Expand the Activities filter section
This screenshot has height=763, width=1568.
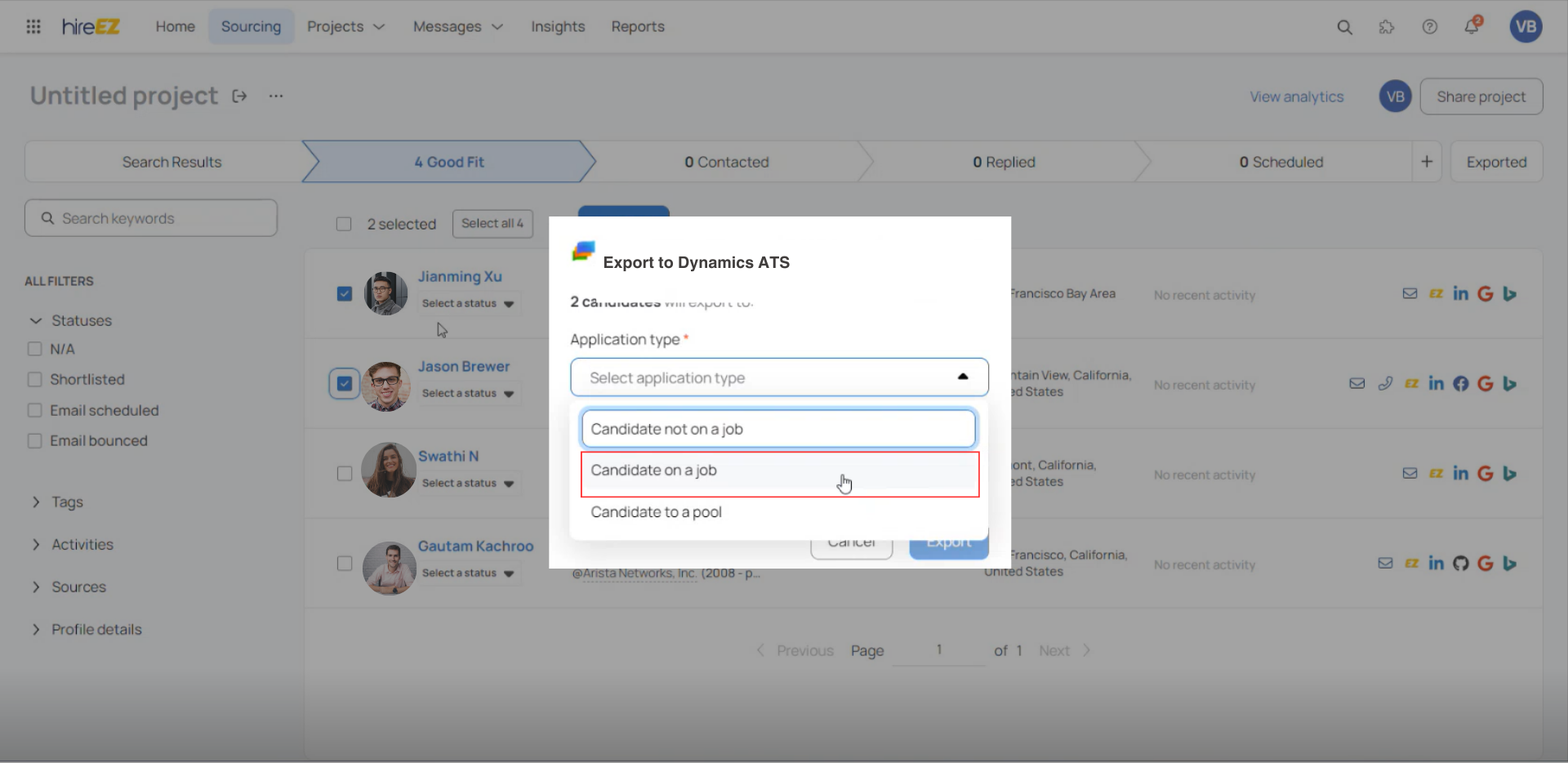click(x=36, y=544)
